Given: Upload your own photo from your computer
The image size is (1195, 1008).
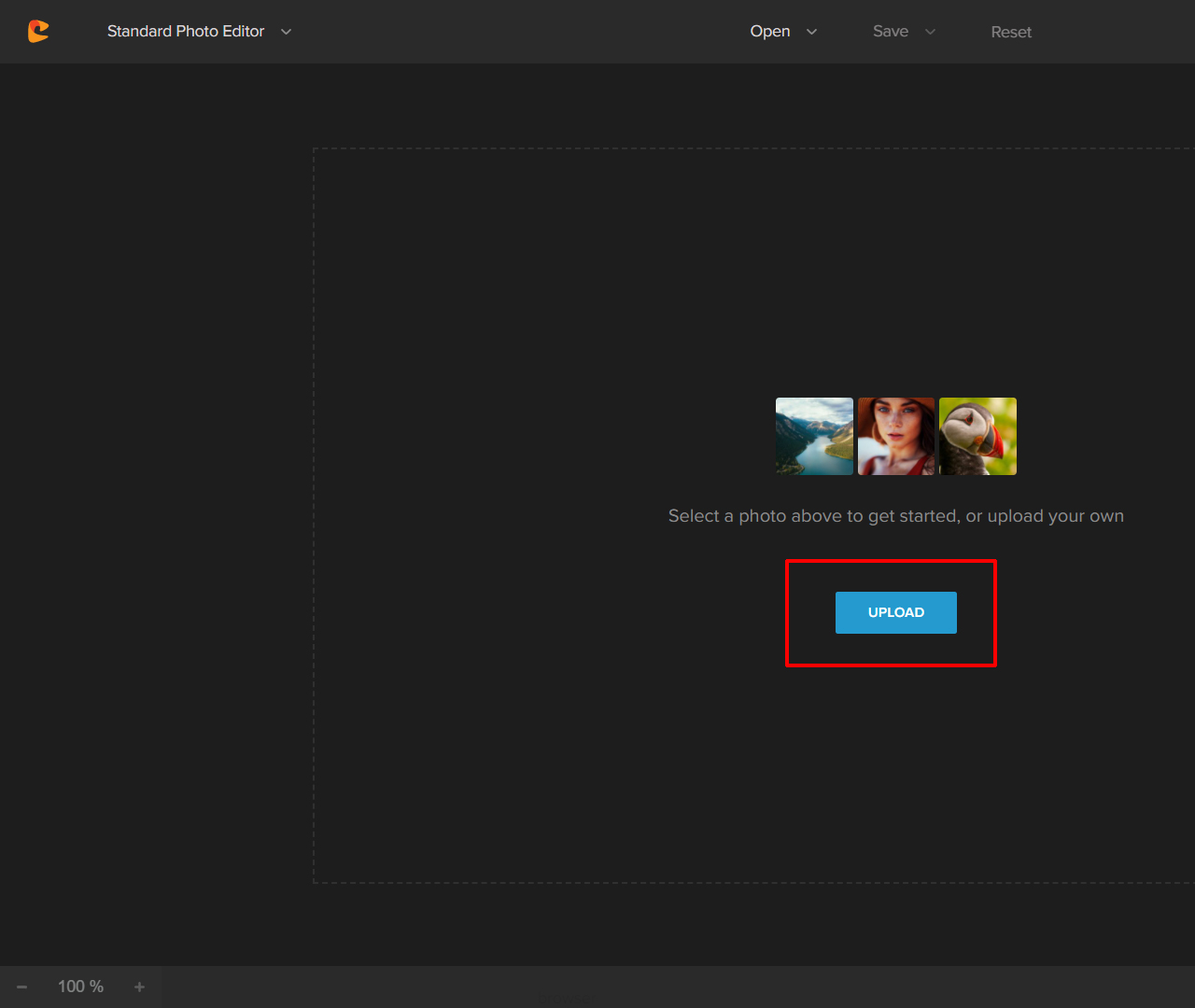Looking at the screenshot, I should 895,612.
